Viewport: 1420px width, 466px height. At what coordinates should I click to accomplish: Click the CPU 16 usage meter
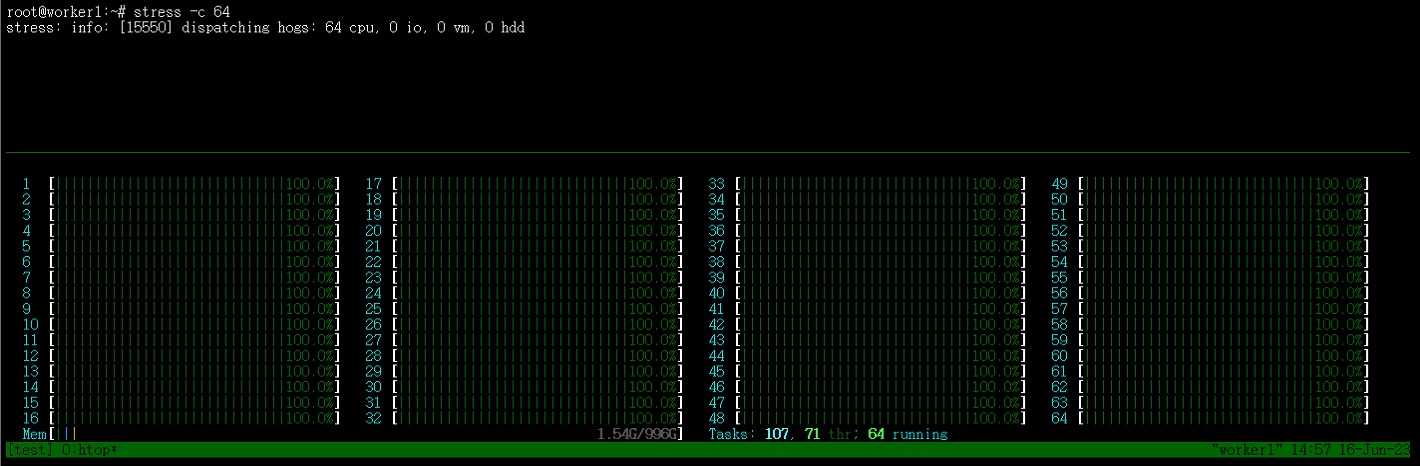[x=195, y=418]
